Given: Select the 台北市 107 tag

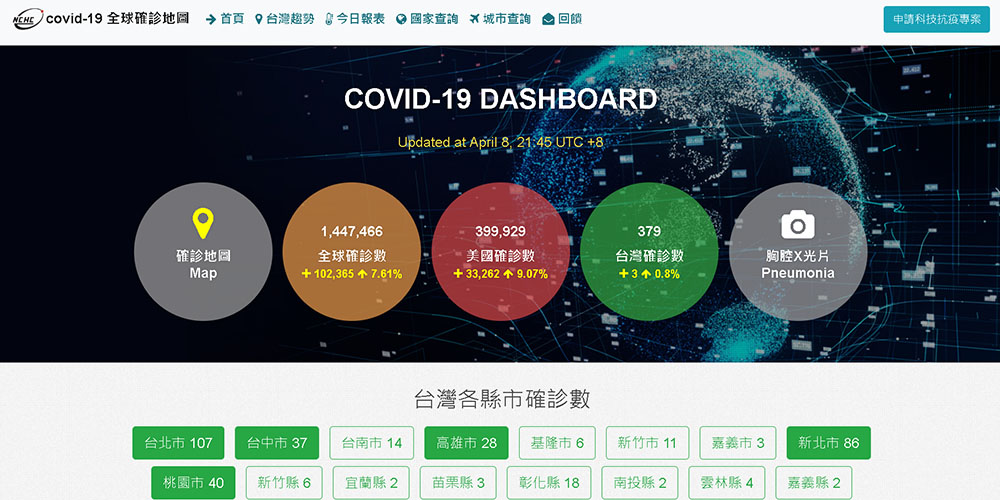Looking at the screenshot, I should [x=179, y=443].
